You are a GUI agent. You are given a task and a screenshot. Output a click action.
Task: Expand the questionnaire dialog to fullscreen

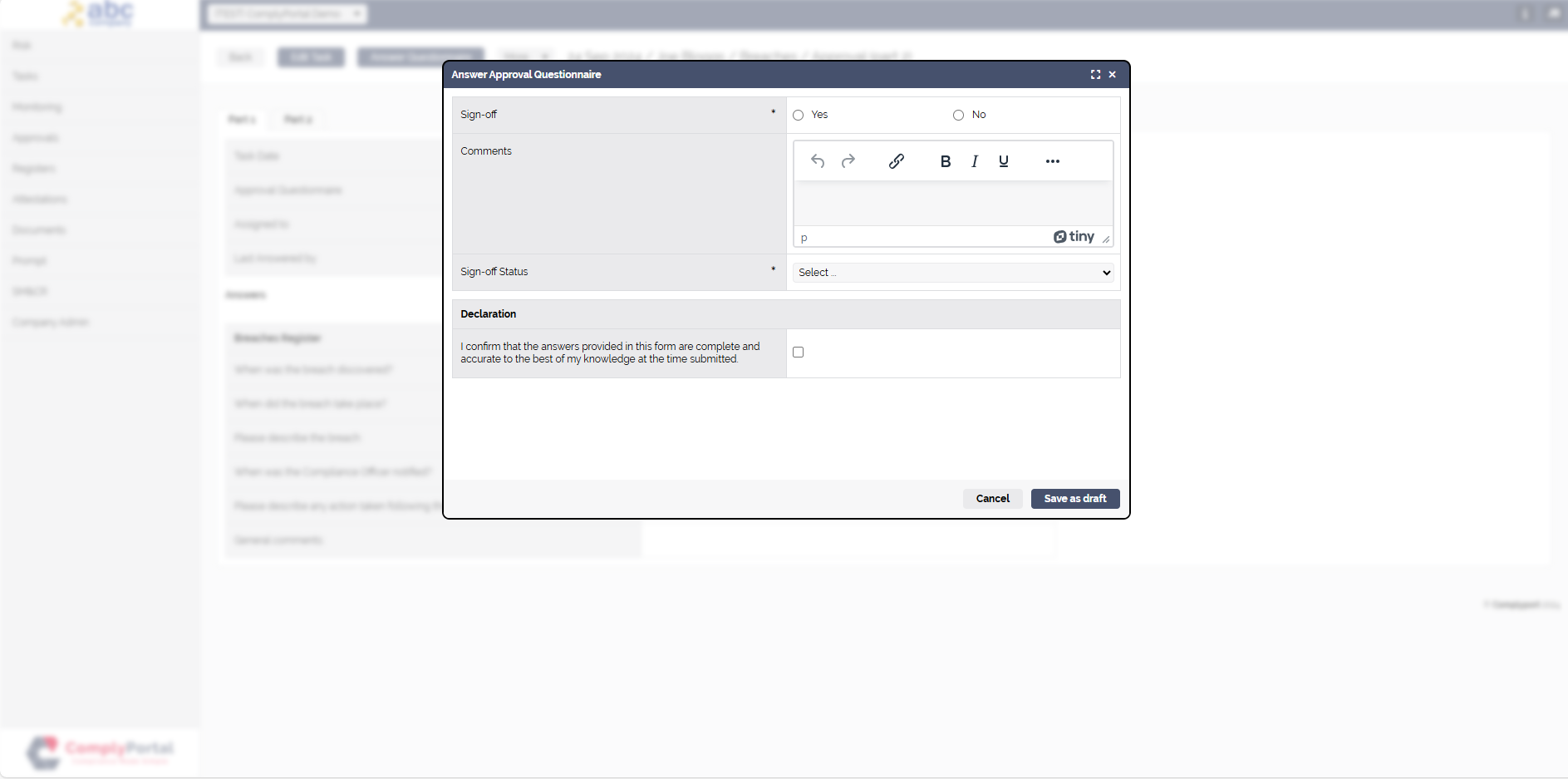point(1095,75)
